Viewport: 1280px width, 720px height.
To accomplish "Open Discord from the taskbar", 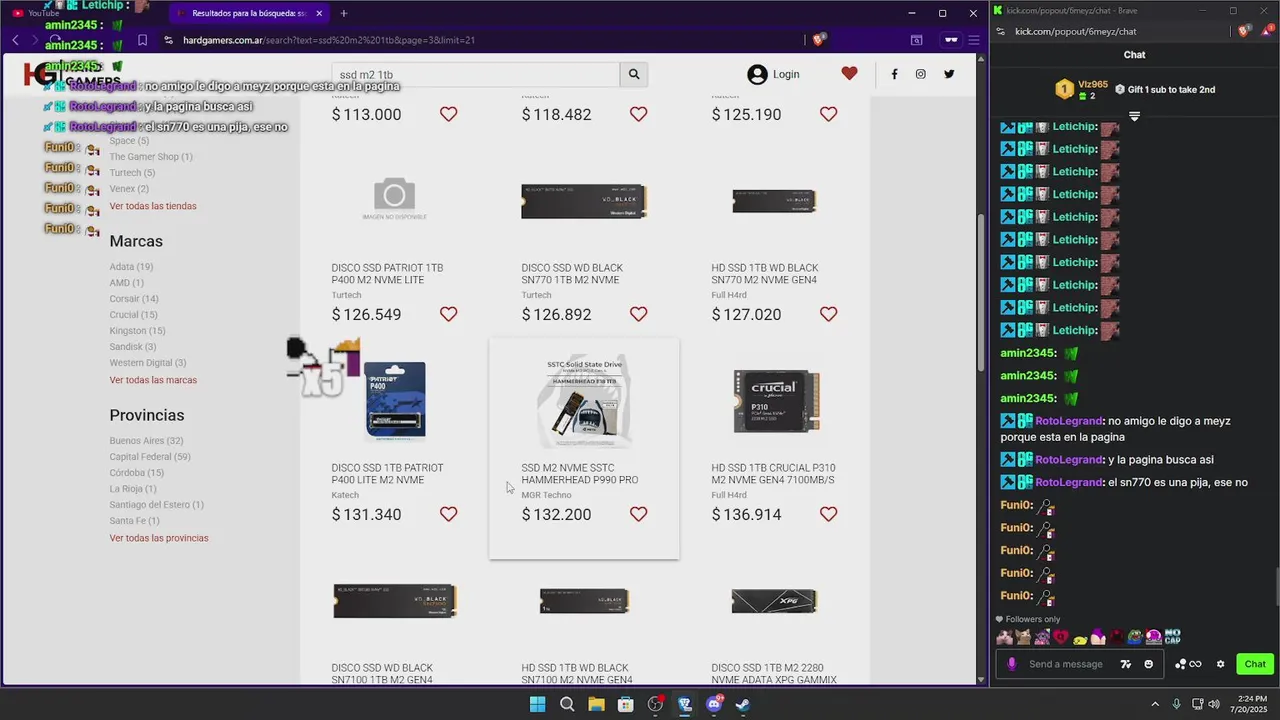I will (x=714, y=704).
